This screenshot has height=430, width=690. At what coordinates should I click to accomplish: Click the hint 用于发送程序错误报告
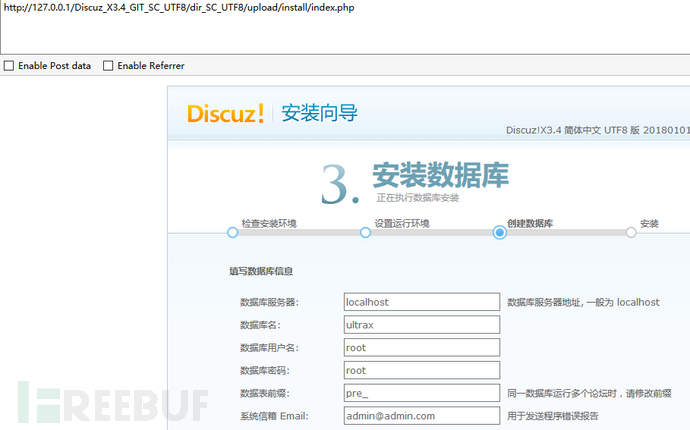[x=553, y=416]
